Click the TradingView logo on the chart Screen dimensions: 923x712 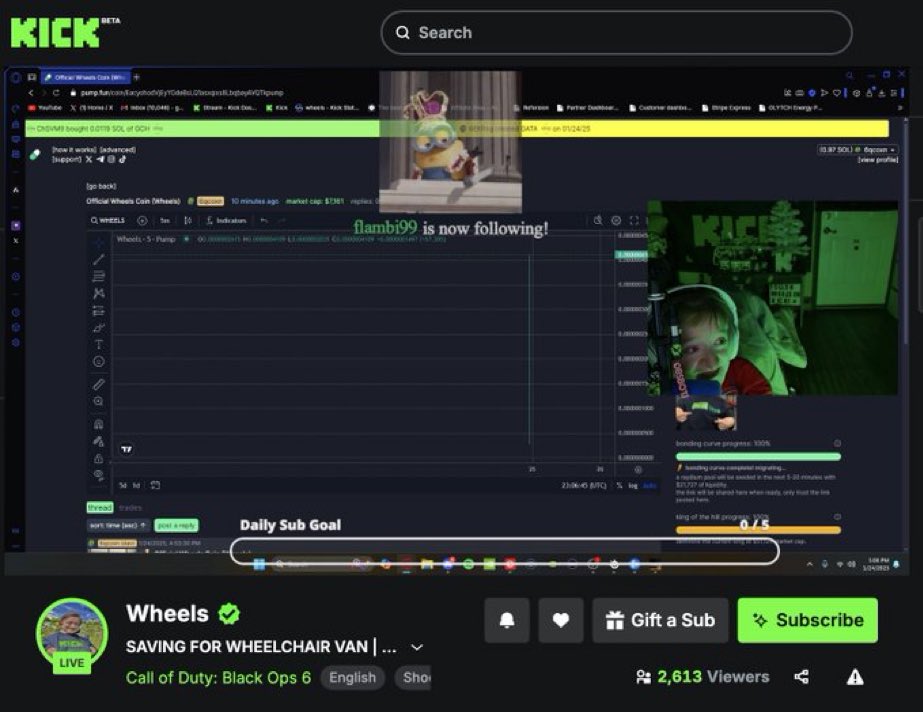[127, 449]
